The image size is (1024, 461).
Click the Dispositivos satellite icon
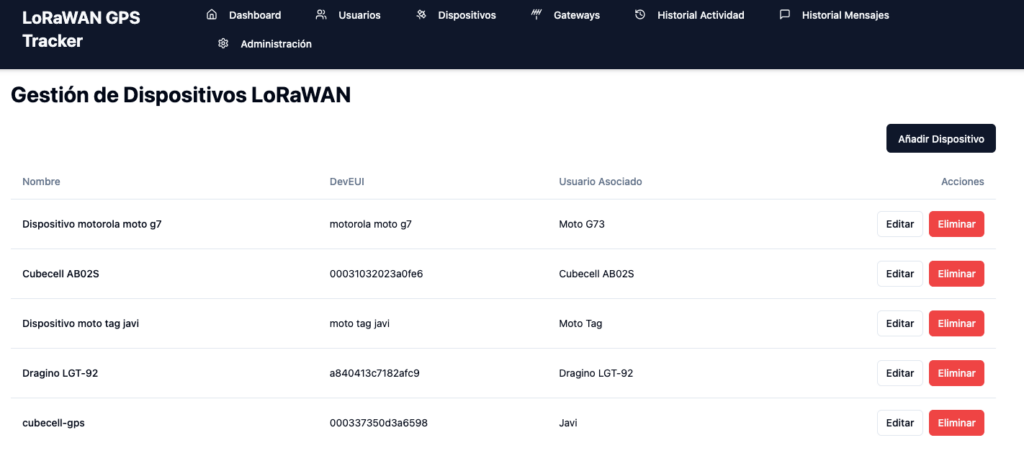coord(421,15)
